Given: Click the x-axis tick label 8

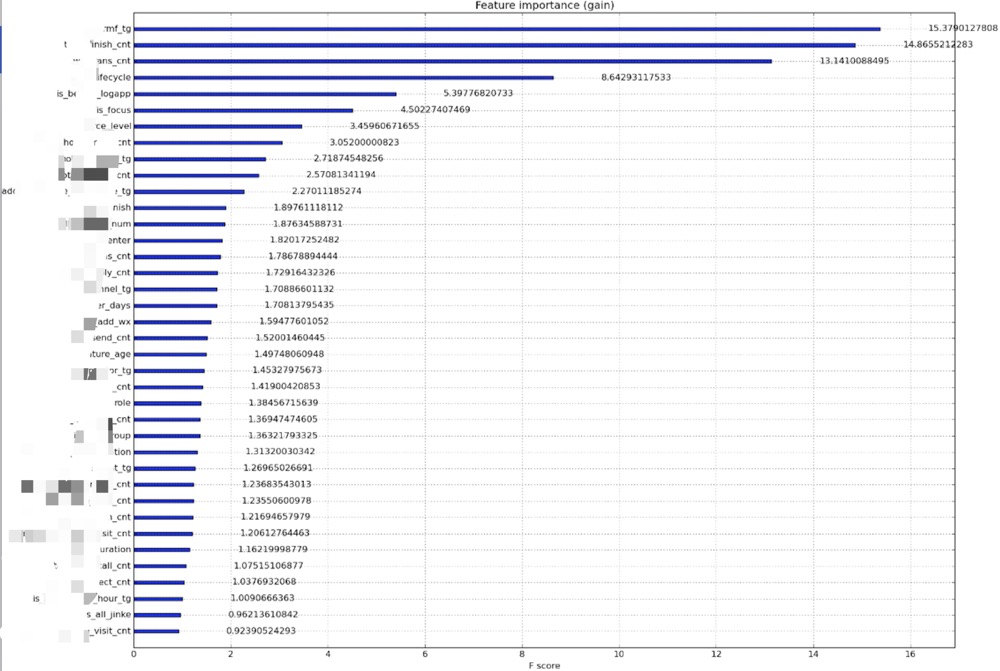Looking at the screenshot, I should click(x=522, y=653).
